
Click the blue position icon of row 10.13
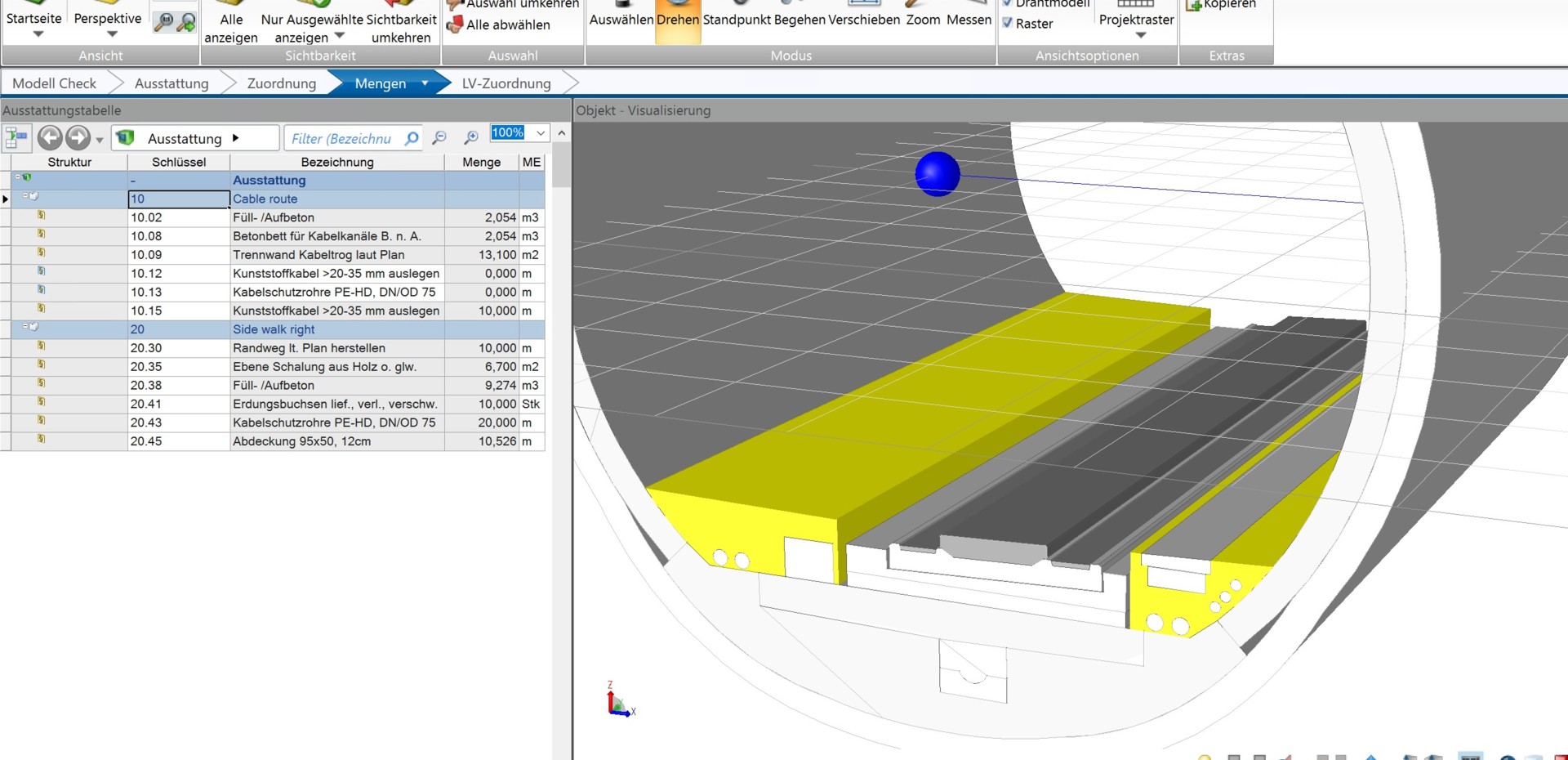tap(41, 290)
